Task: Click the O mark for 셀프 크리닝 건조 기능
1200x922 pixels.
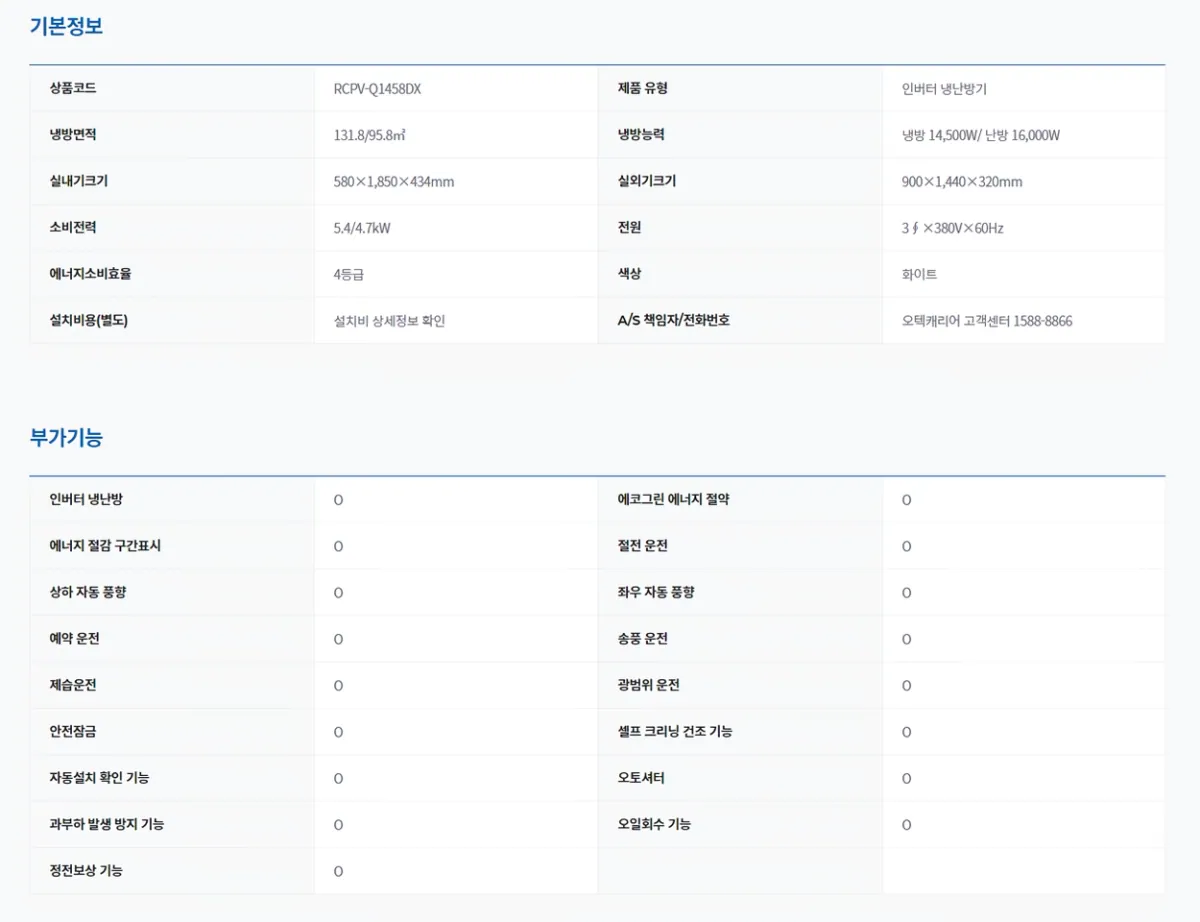Action: (x=906, y=732)
